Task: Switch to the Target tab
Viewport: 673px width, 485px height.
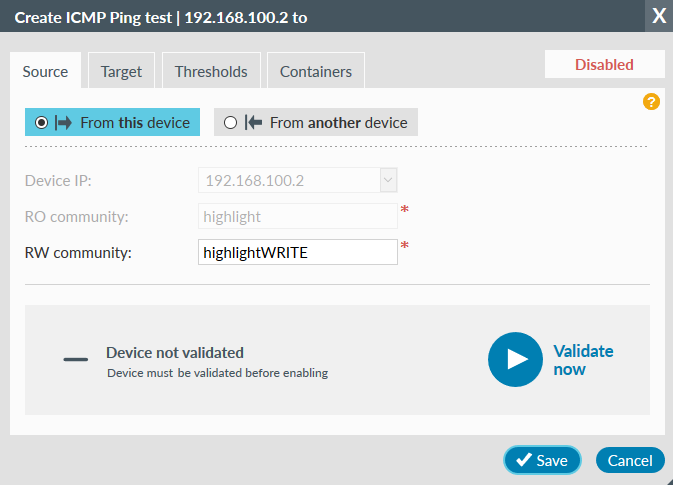Action: pos(121,71)
